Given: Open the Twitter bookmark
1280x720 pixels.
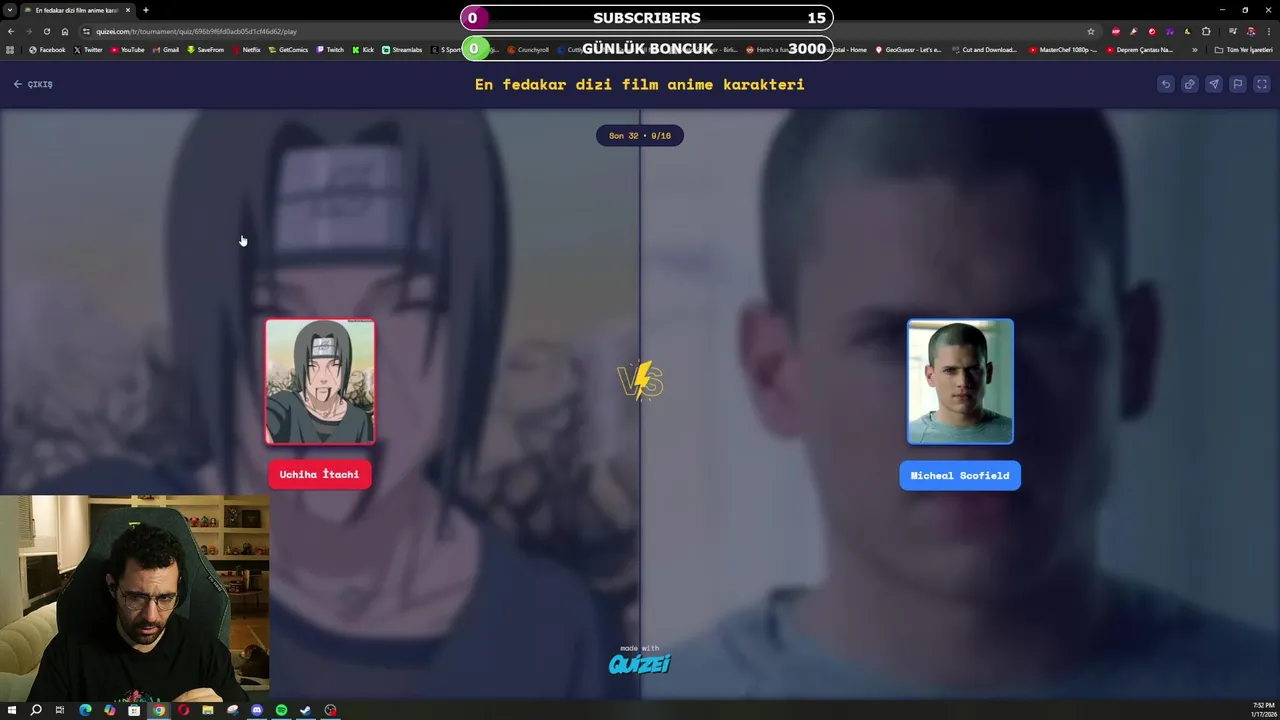Looking at the screenshot, I should pos(88,50).
